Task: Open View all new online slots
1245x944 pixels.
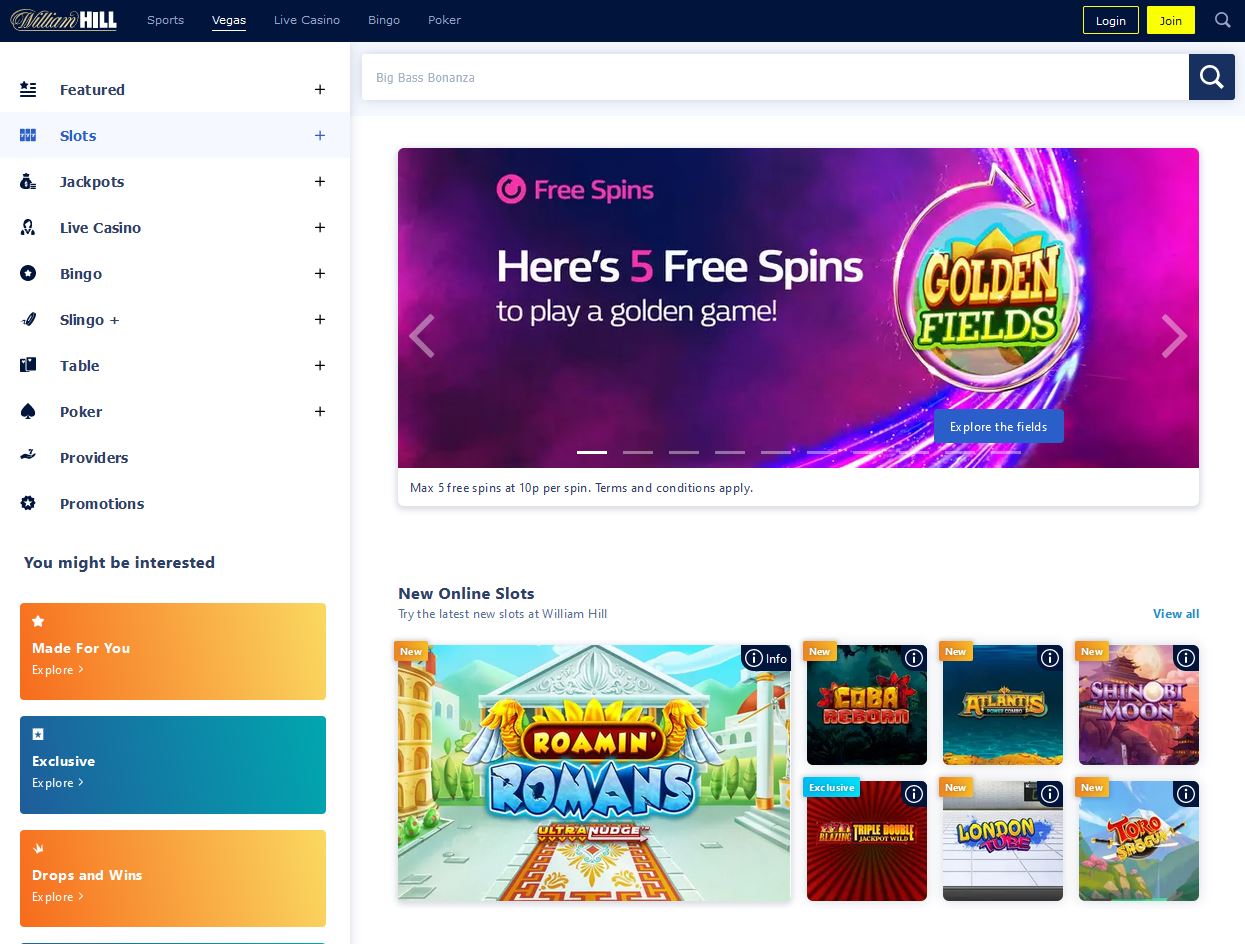Action: pyautogui.click(x=1176, y=614)
